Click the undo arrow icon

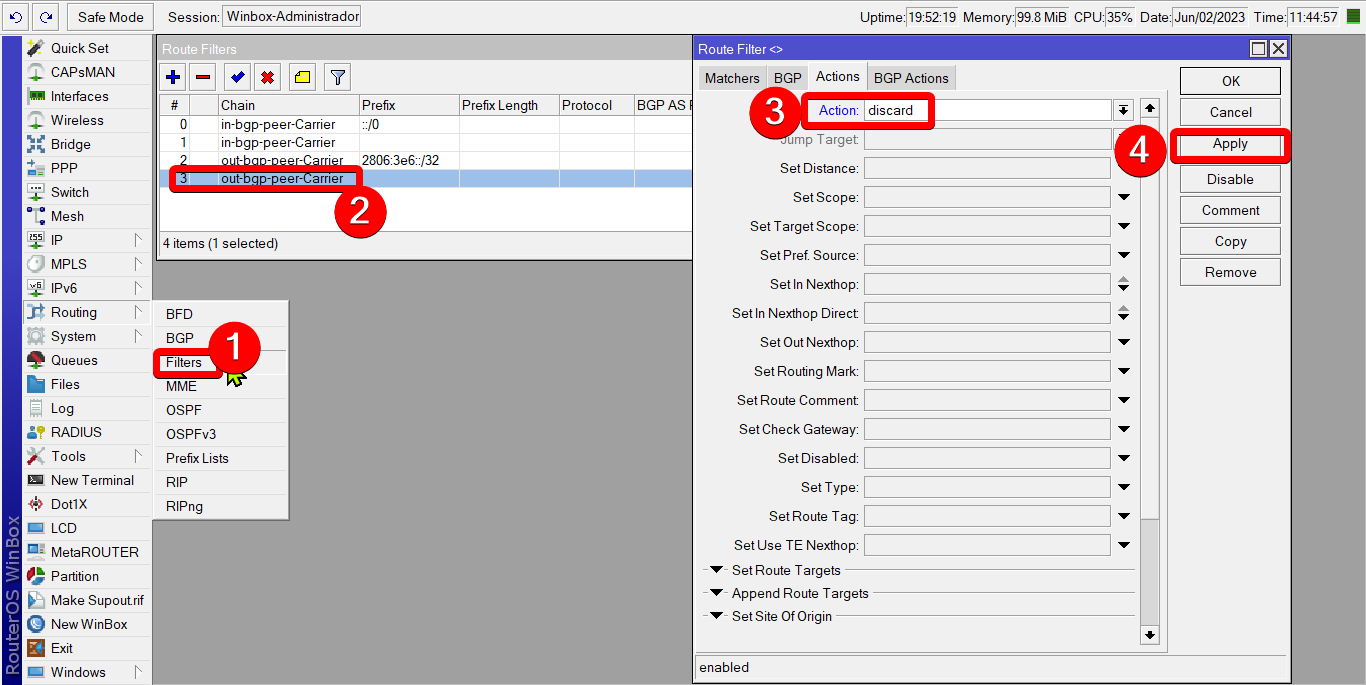tap(15, 16)
